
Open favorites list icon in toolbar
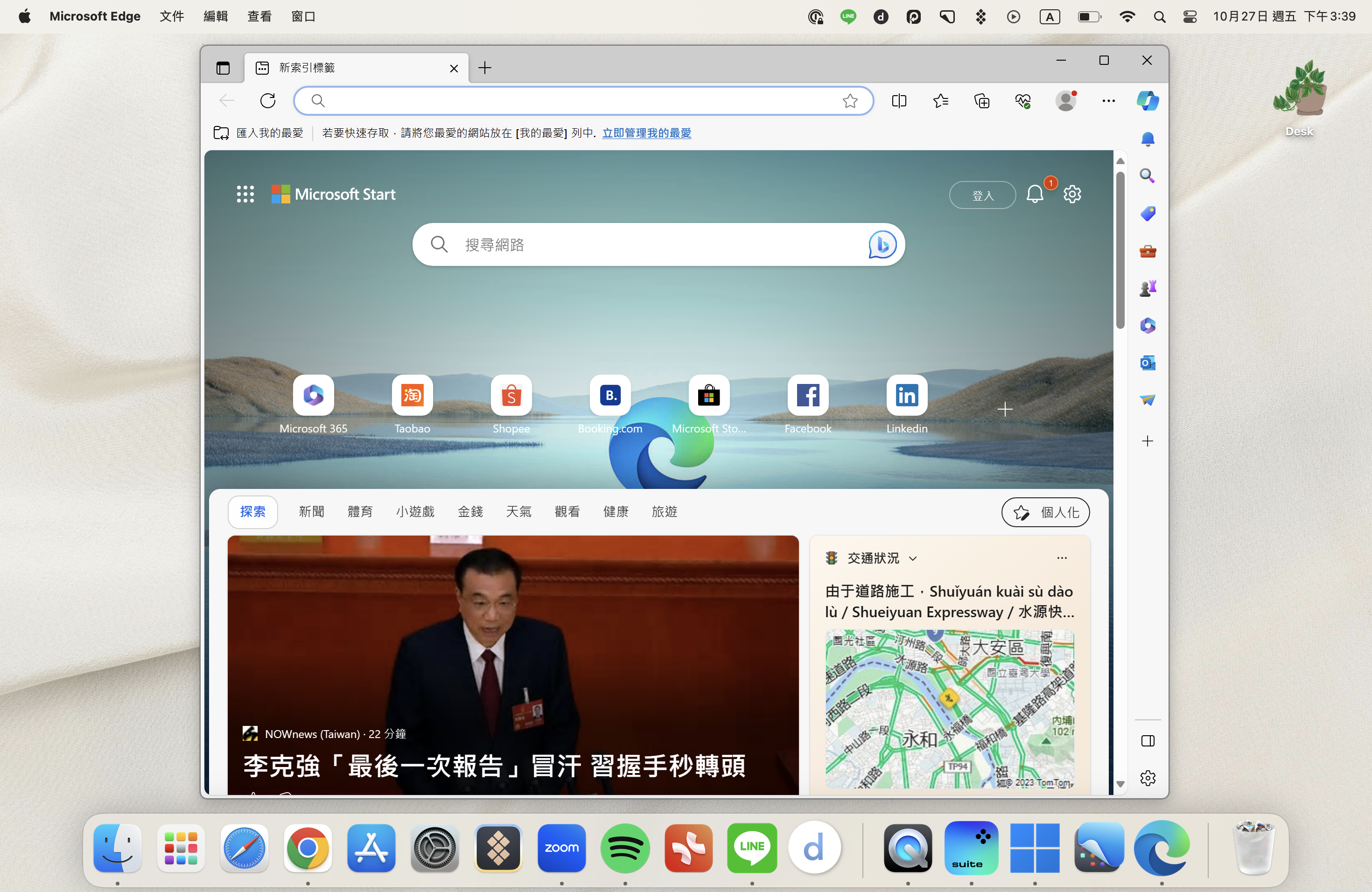tap(940, 101)
